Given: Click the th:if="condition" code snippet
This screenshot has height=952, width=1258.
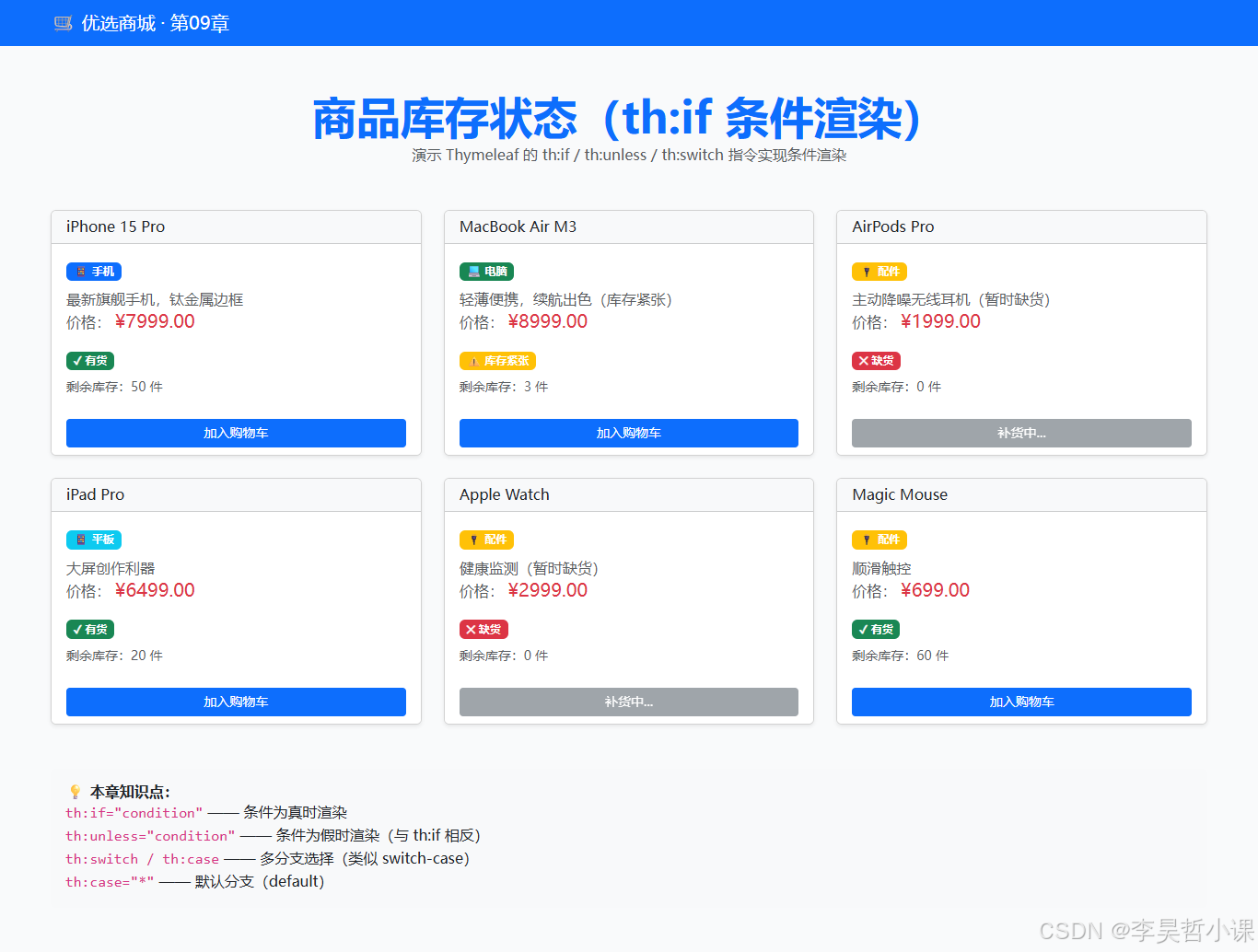Looking at the screenshot, I should (134, 813).
